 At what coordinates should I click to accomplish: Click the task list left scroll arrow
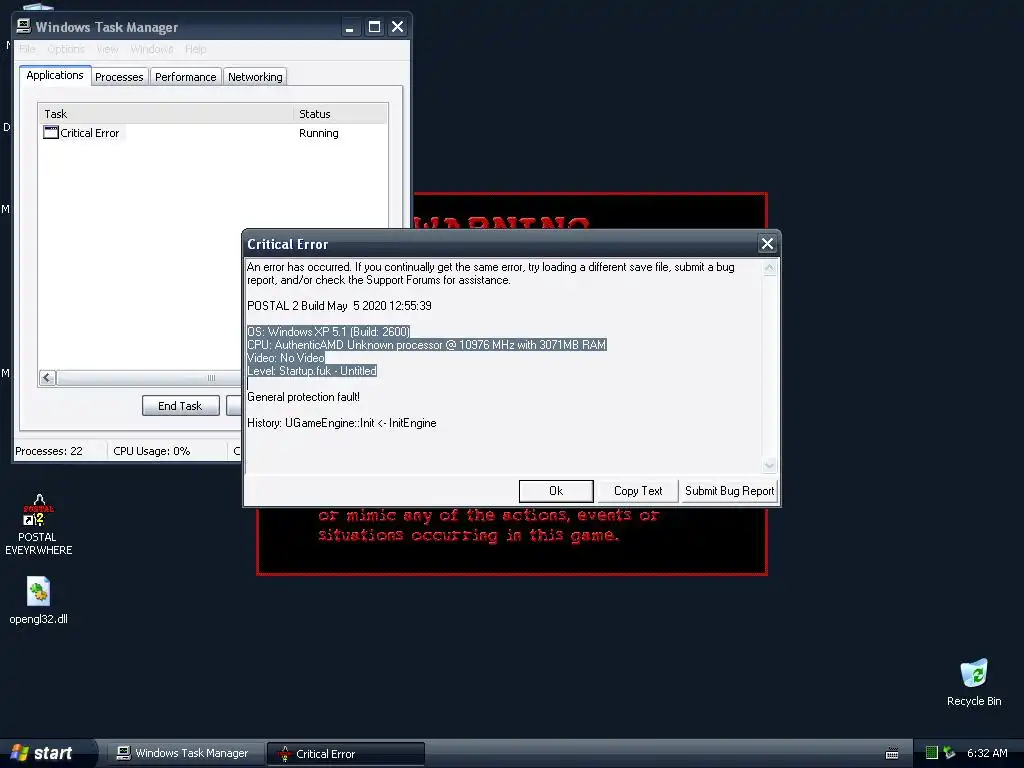pyautogui.click(x=47, y=377)
